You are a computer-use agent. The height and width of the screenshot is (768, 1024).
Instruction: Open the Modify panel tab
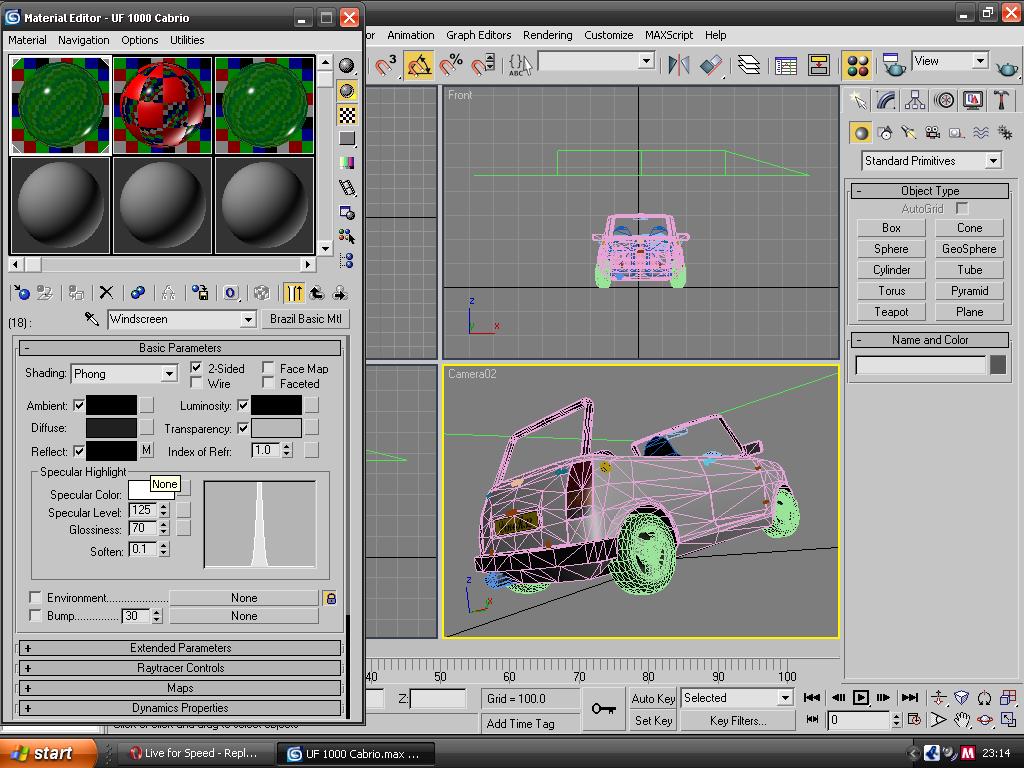point(886,100)
